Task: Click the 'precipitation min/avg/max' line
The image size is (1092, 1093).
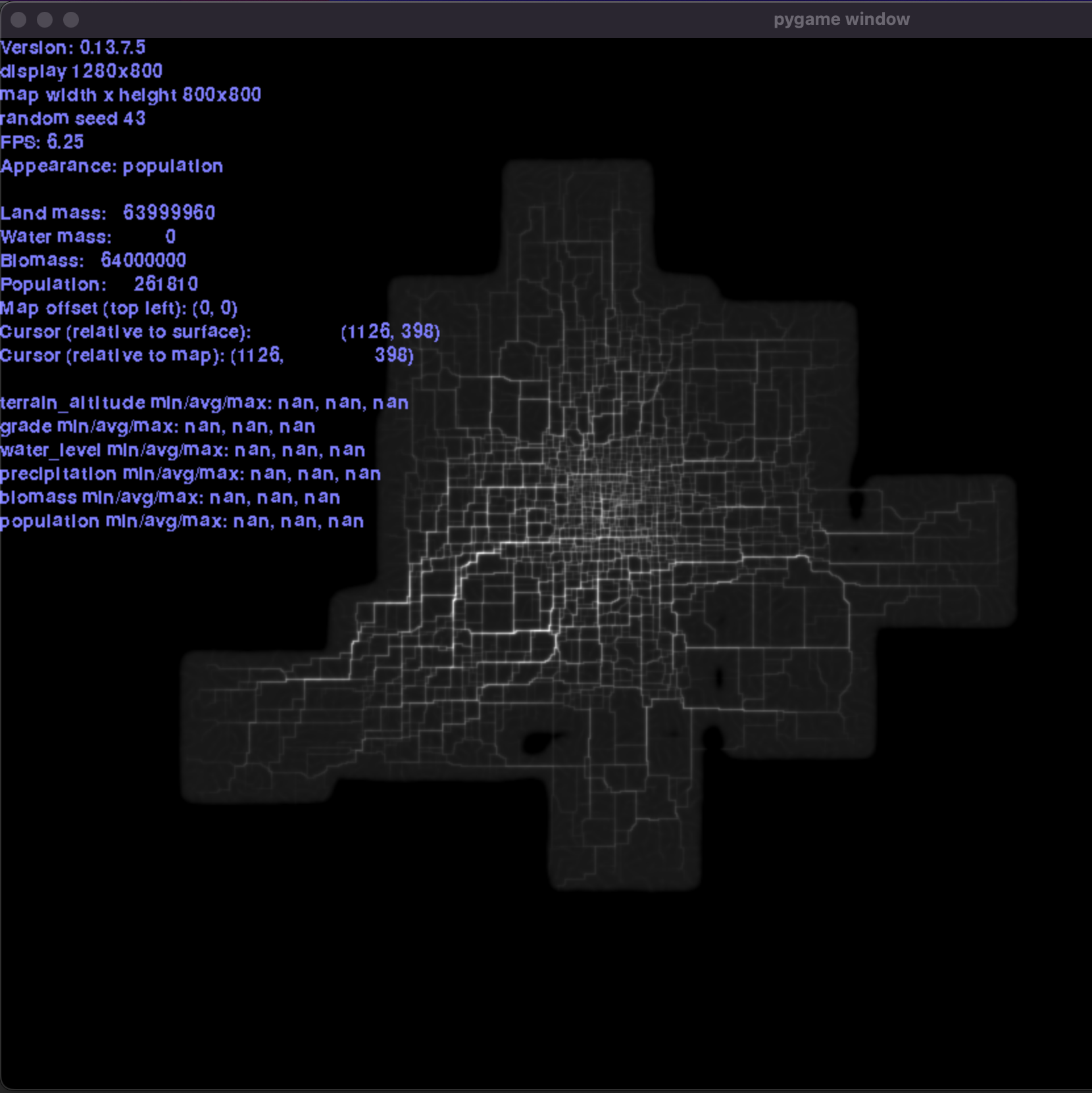Action: pos(191,474)
